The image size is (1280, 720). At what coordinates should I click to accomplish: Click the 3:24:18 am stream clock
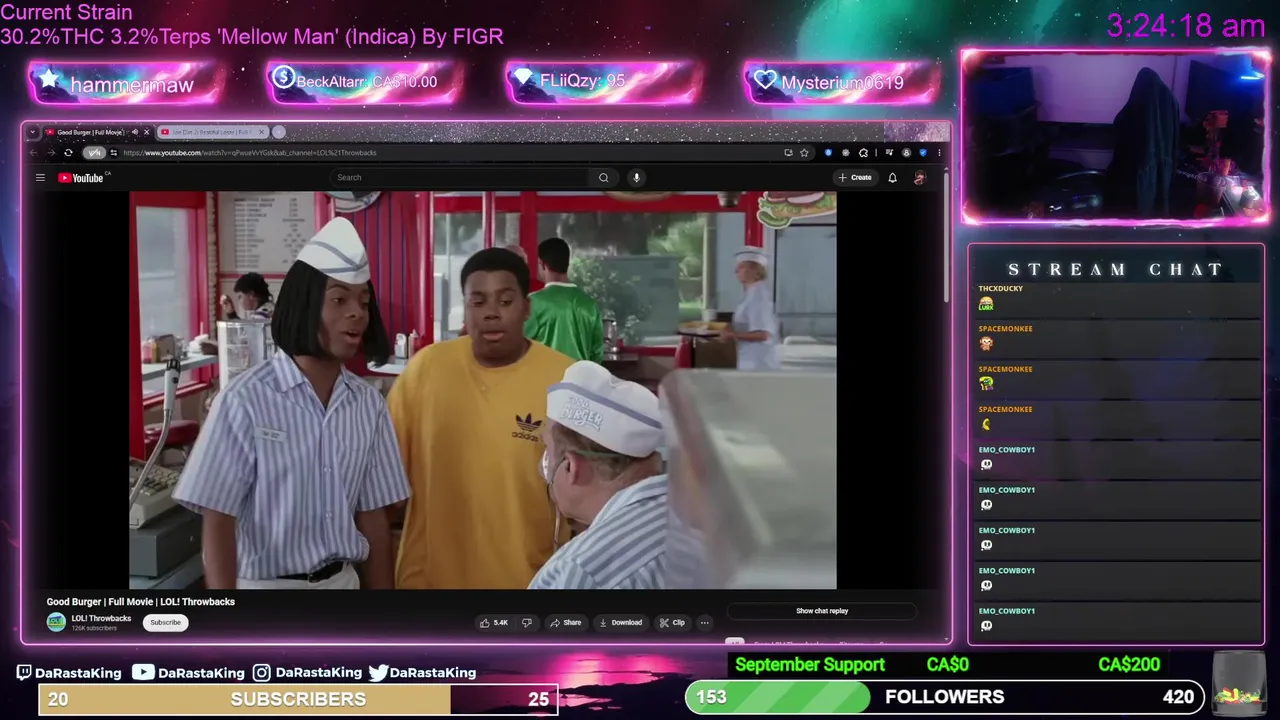(1185, 26)
